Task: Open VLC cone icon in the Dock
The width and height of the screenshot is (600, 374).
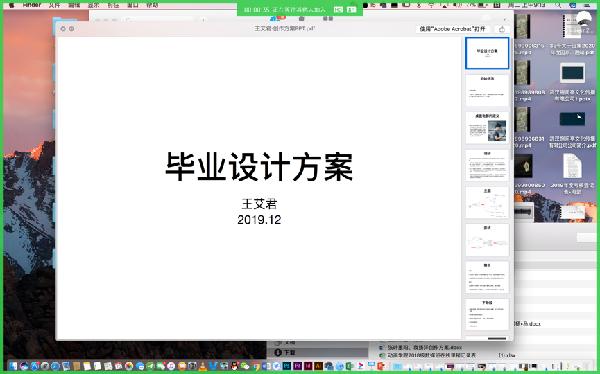Action: click(203, 366)
